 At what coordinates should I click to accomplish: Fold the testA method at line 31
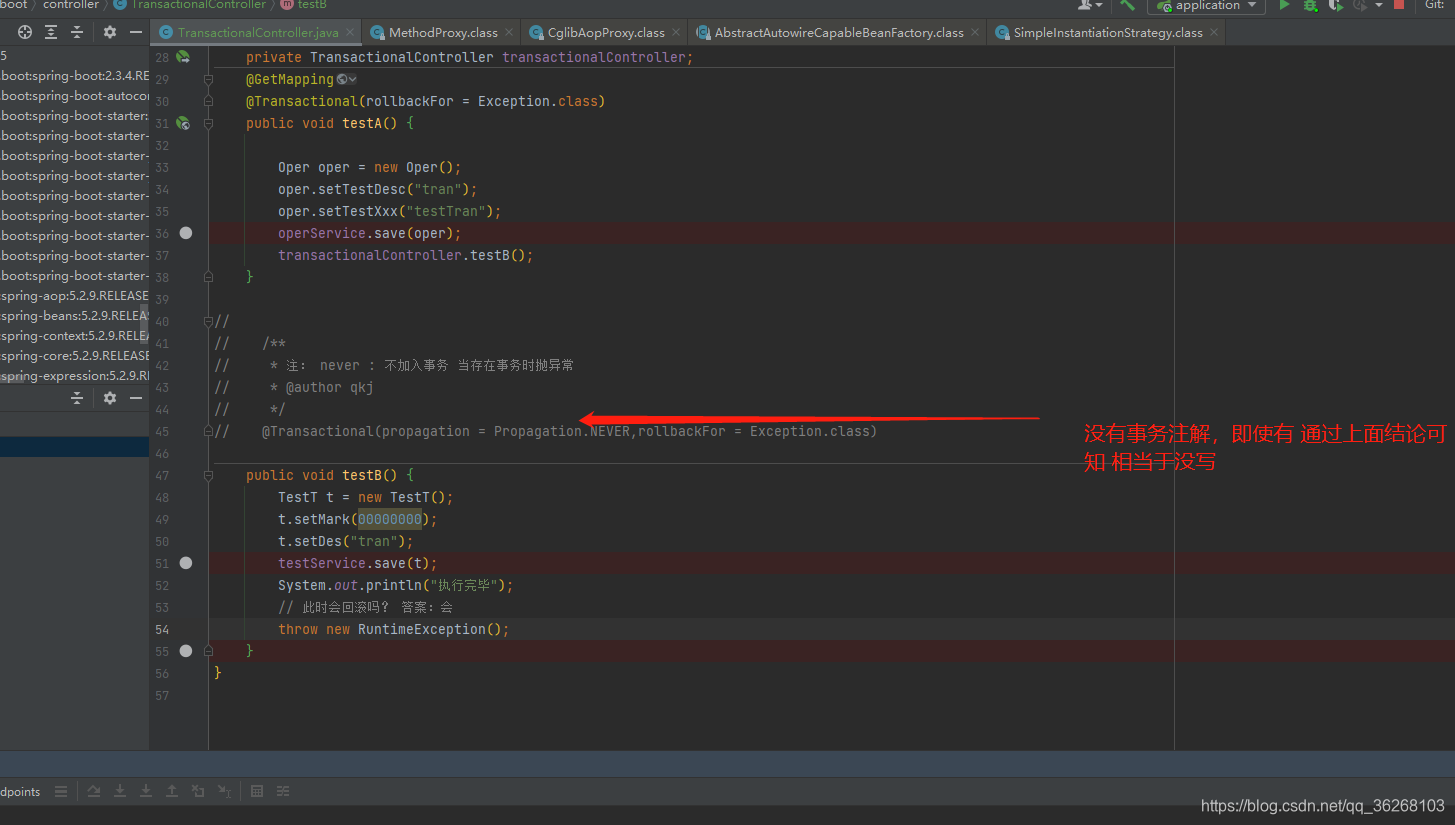[x=209, y=123]
